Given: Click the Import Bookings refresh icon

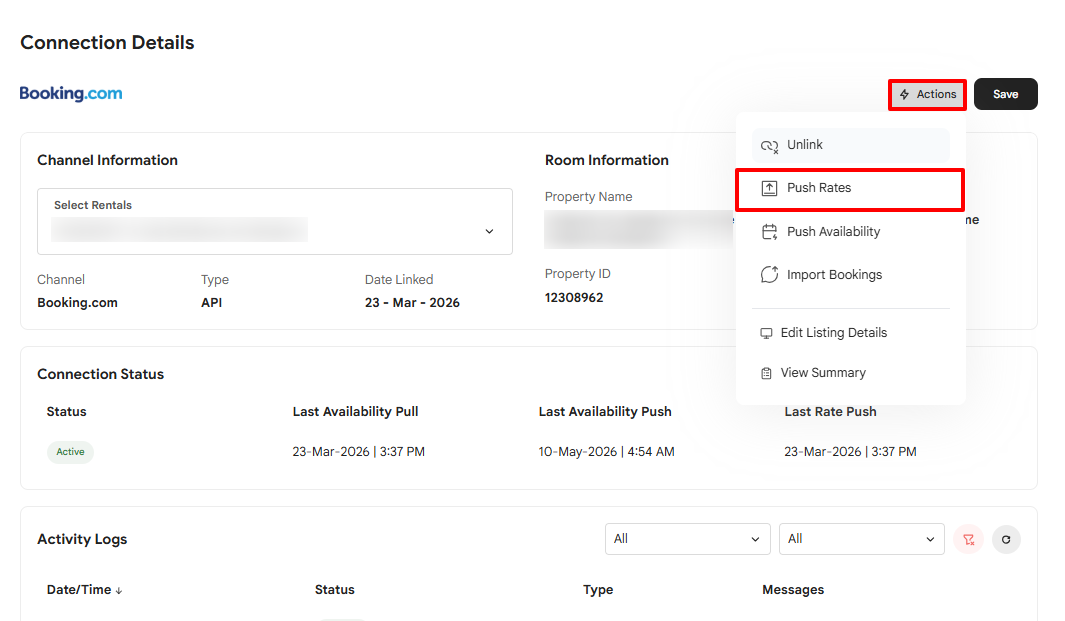Looking at the screenshot, I should (769, 274).
